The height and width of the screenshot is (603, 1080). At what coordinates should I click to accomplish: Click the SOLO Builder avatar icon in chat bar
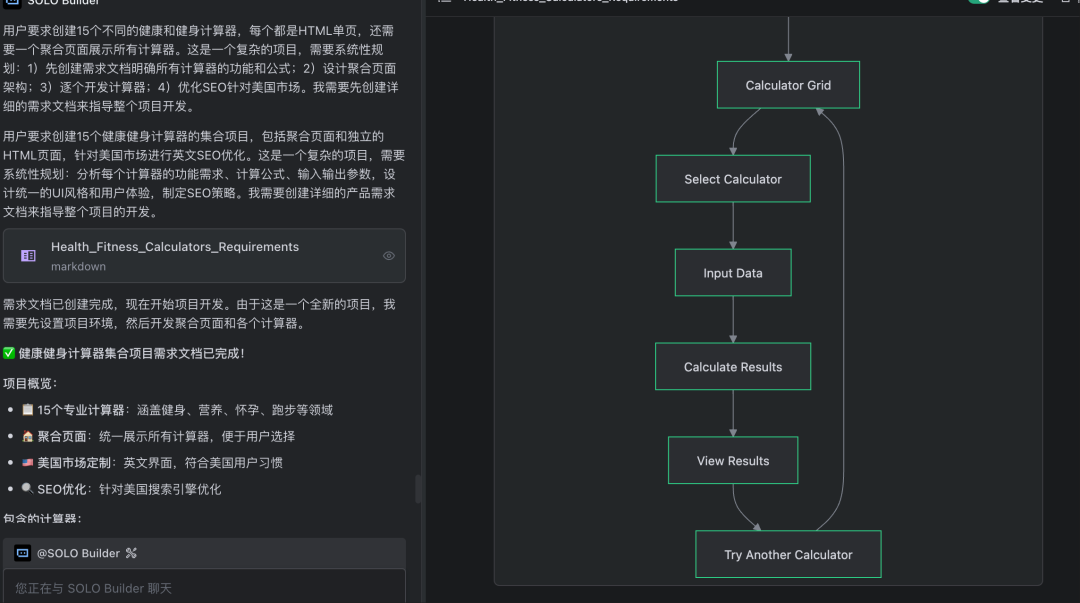coord(22,553)
